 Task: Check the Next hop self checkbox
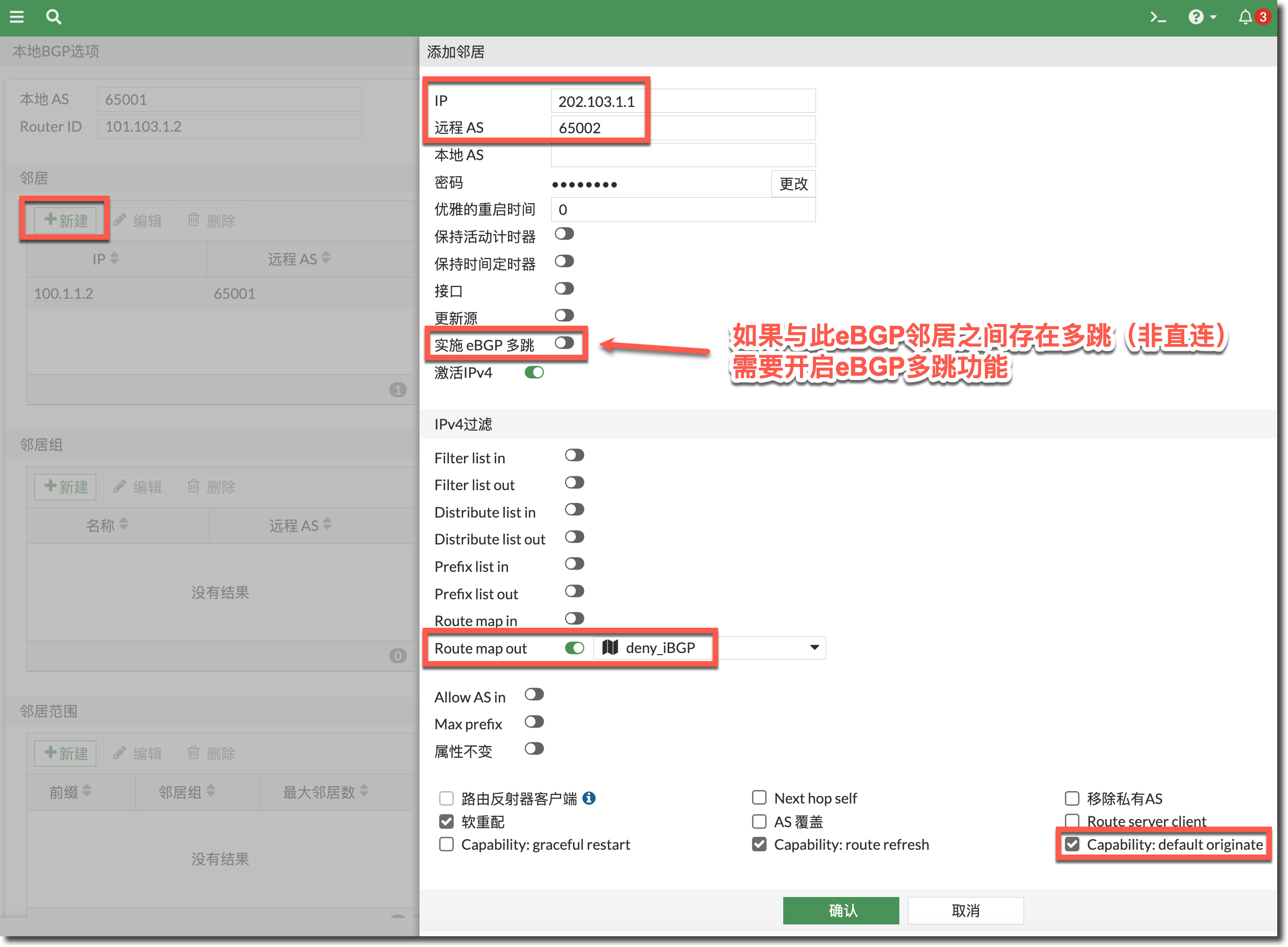point(759,798)
